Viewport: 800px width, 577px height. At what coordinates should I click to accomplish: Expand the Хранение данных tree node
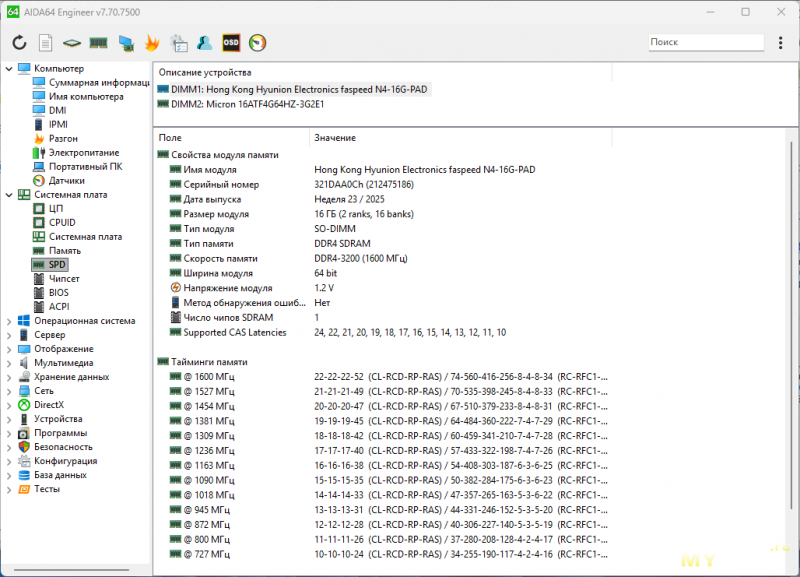coord(9,377)
